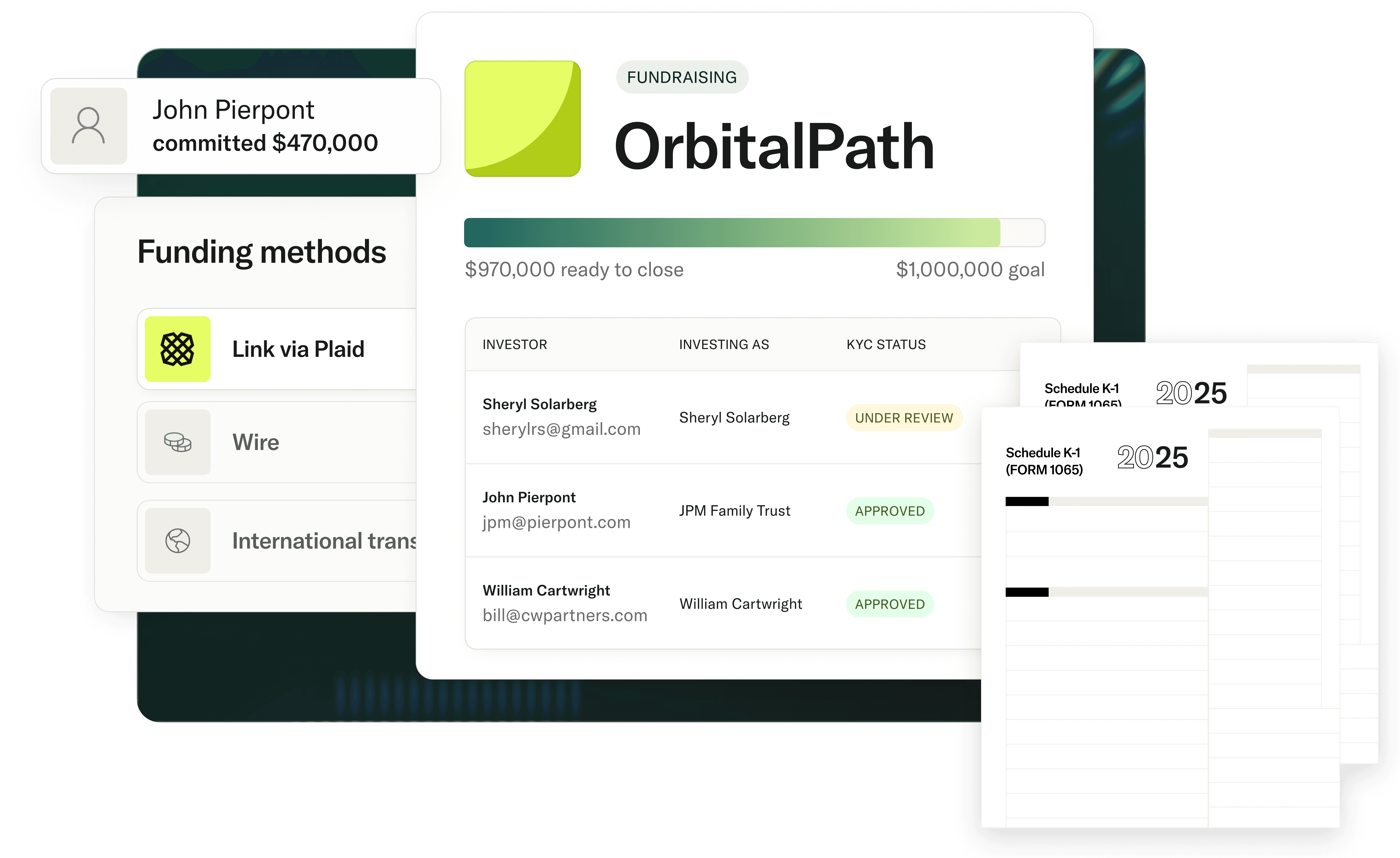The image size is (1400, 858).
Task: Click John Pierpont committed notification card
Action: click(x=264, y=126)
